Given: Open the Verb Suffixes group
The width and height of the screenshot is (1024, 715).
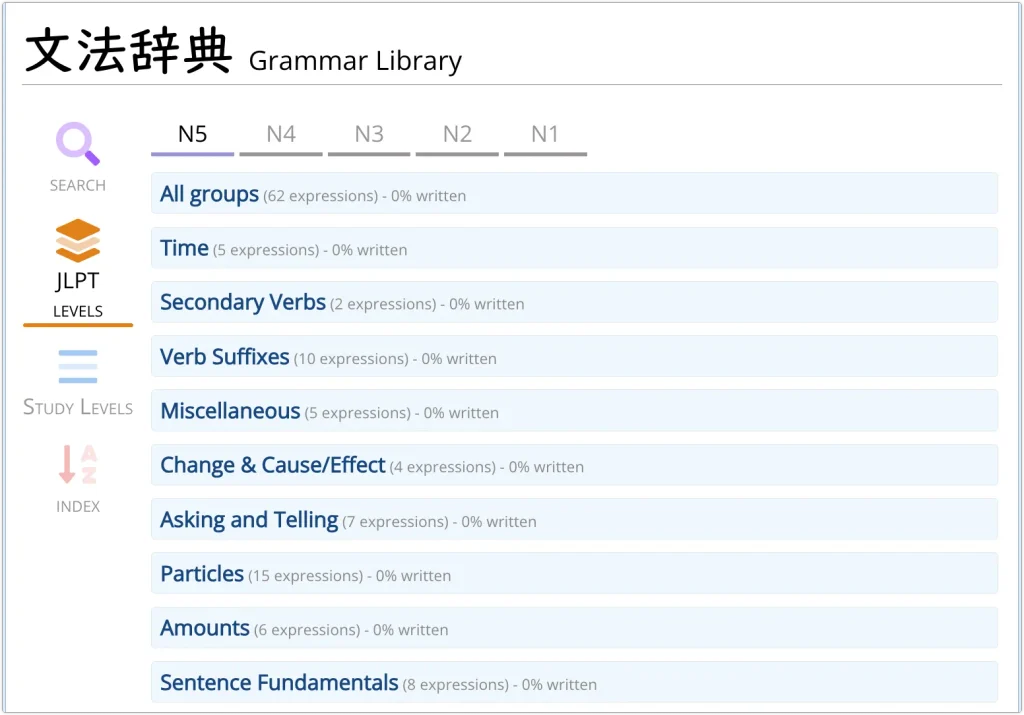Looking at the screenshot, I should pyautogui.click(x=574, y=356).
